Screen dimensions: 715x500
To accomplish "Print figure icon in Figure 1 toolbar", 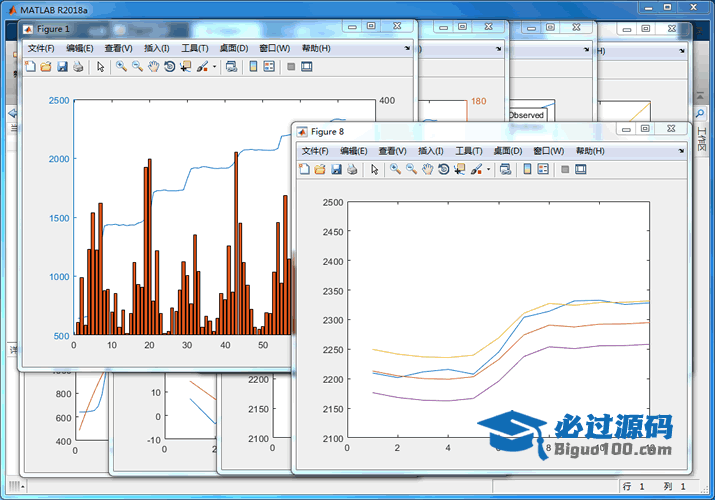I will tap(78, 67).
